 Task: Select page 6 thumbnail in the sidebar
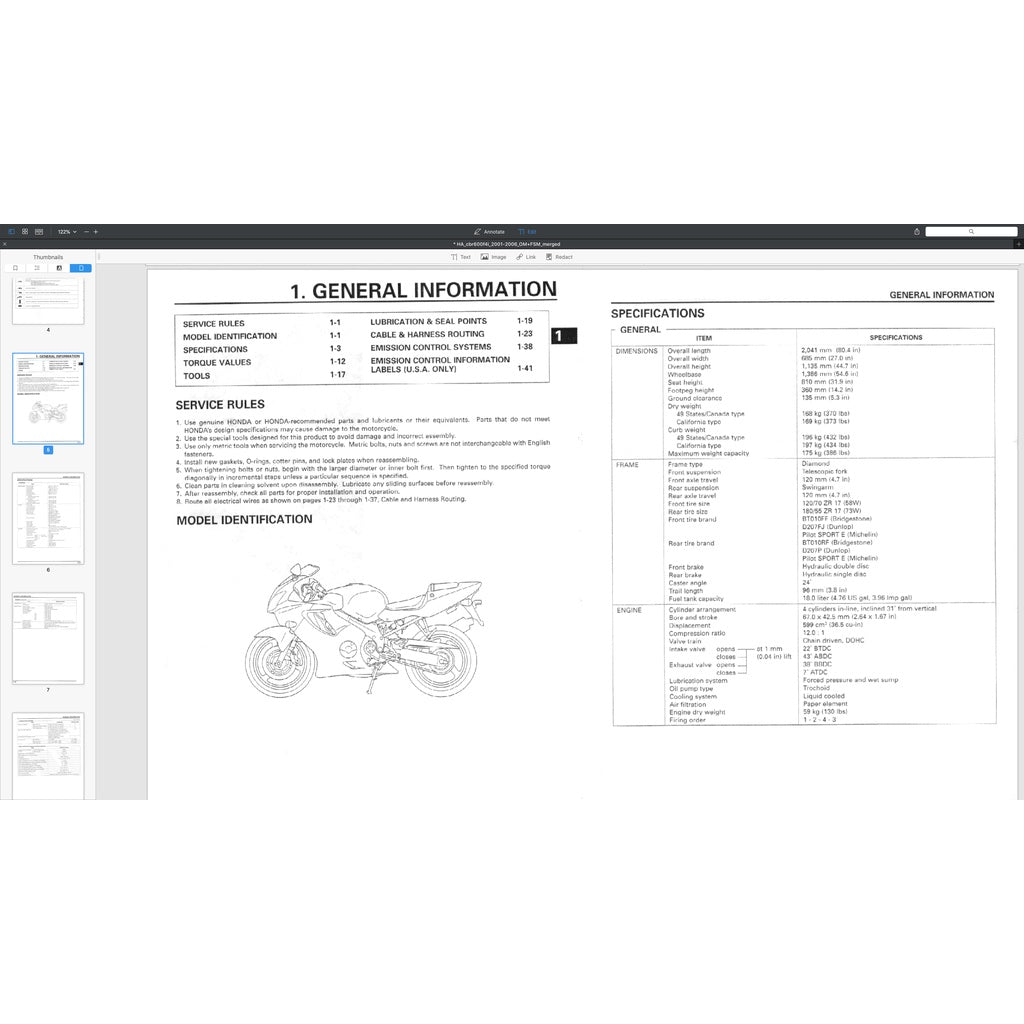(x=47, y=518)
